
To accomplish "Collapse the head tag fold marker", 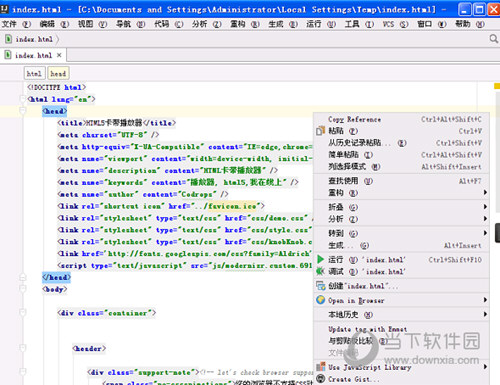I will pos(23,111).
